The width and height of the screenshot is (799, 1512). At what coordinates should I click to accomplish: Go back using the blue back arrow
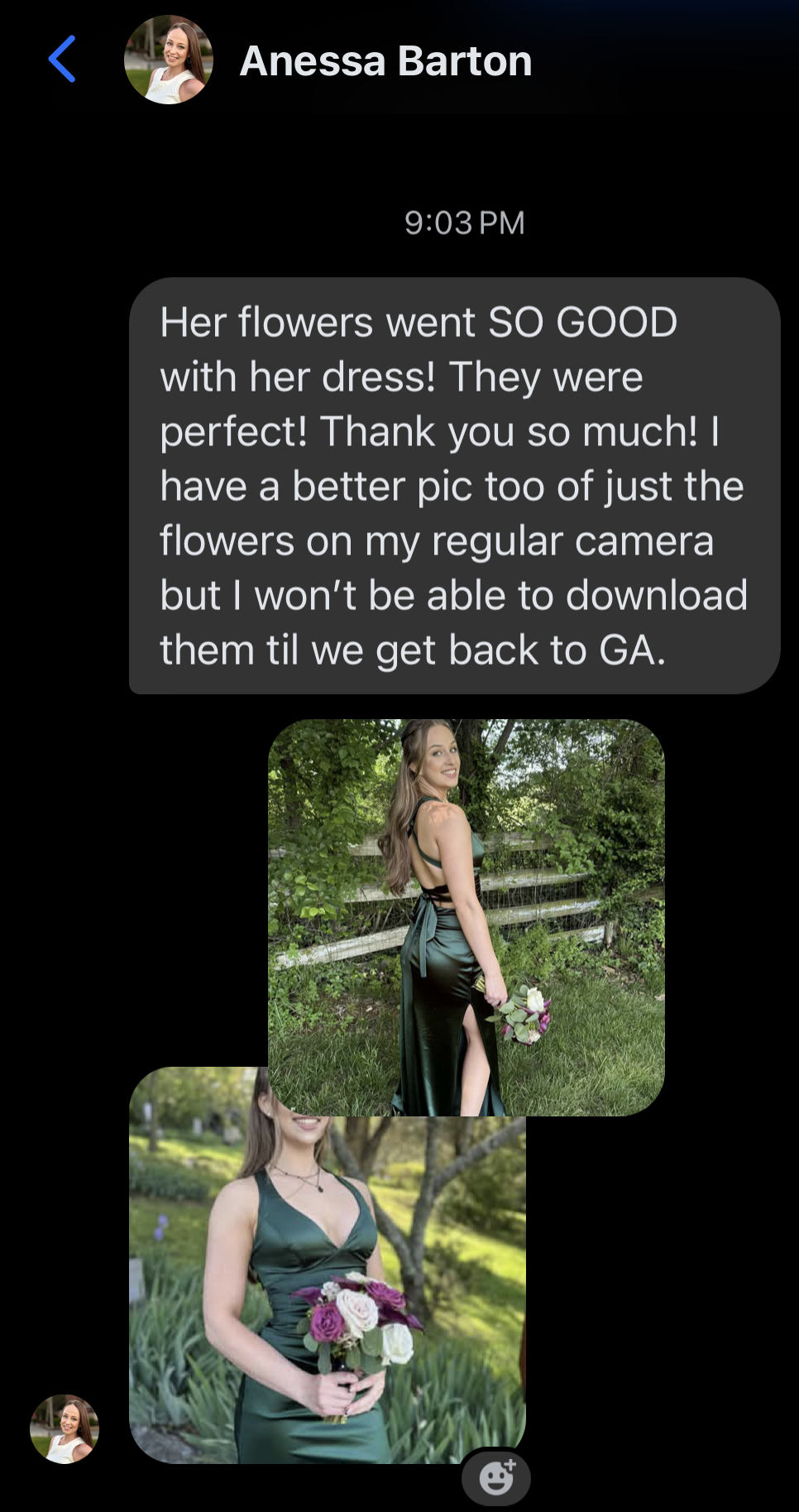point(62,59)
